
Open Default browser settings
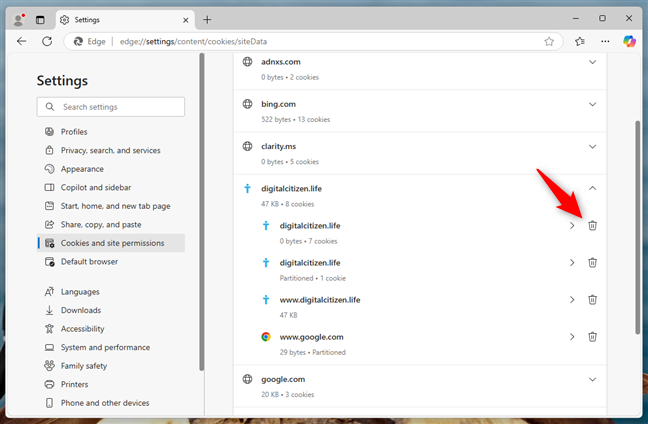pyautogui.click(x=111, y=262)
